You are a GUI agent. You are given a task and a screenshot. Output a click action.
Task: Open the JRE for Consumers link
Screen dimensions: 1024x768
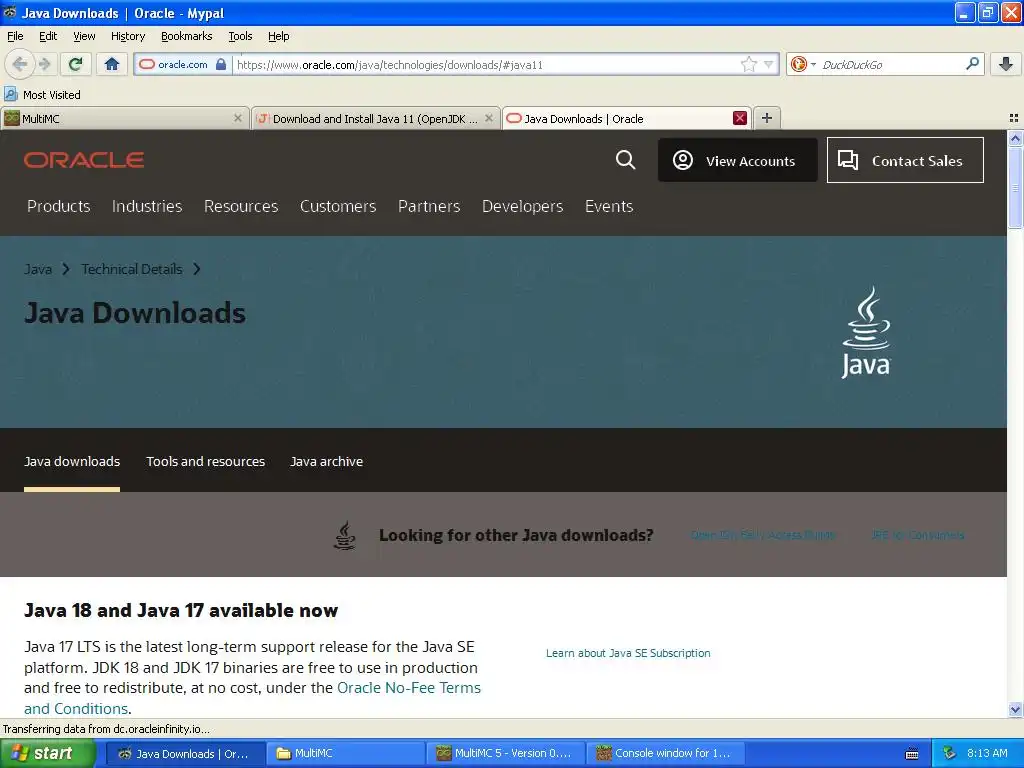(918, 535)
